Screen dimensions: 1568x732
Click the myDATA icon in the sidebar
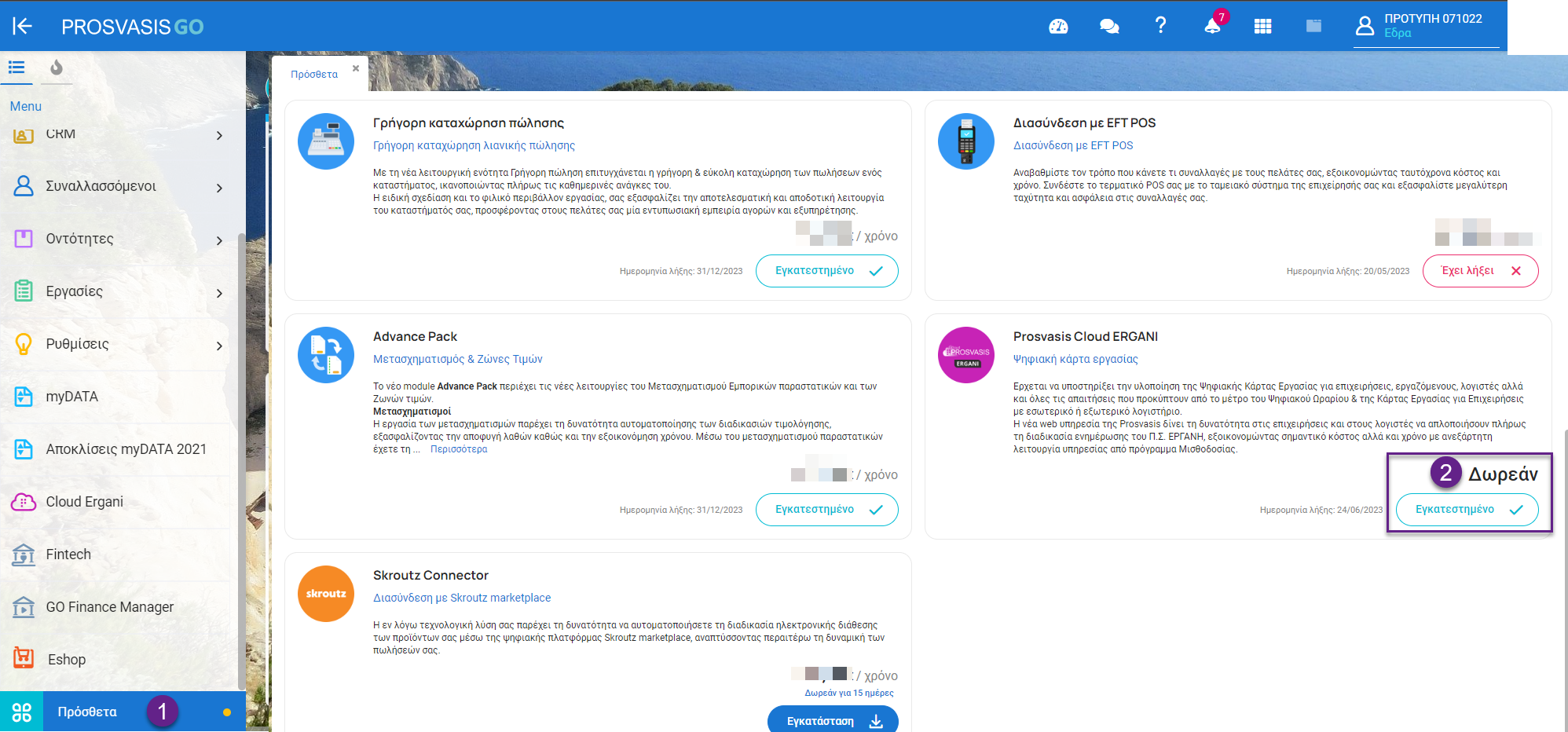[x=23, y=396]
